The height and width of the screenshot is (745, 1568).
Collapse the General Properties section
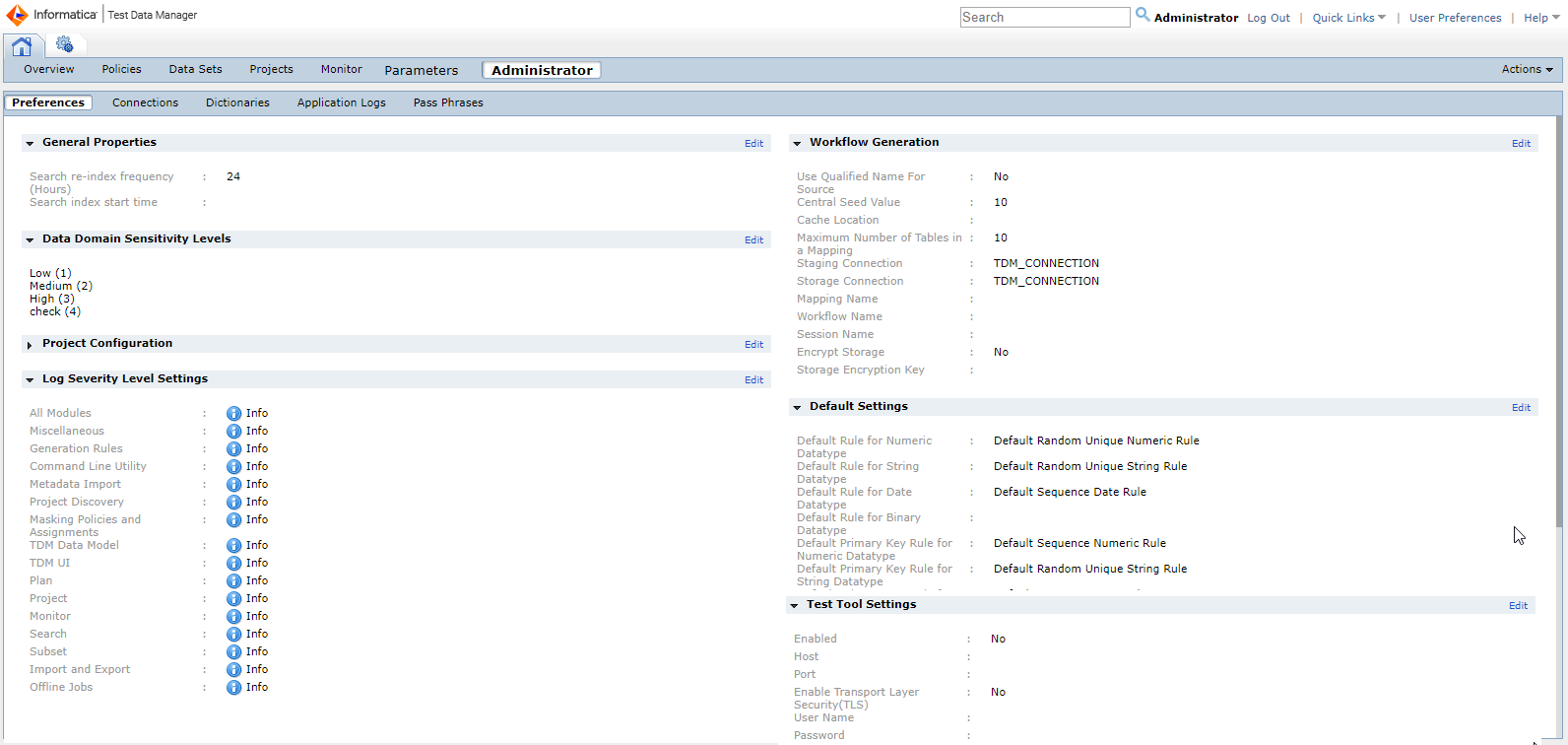(30, 144)
